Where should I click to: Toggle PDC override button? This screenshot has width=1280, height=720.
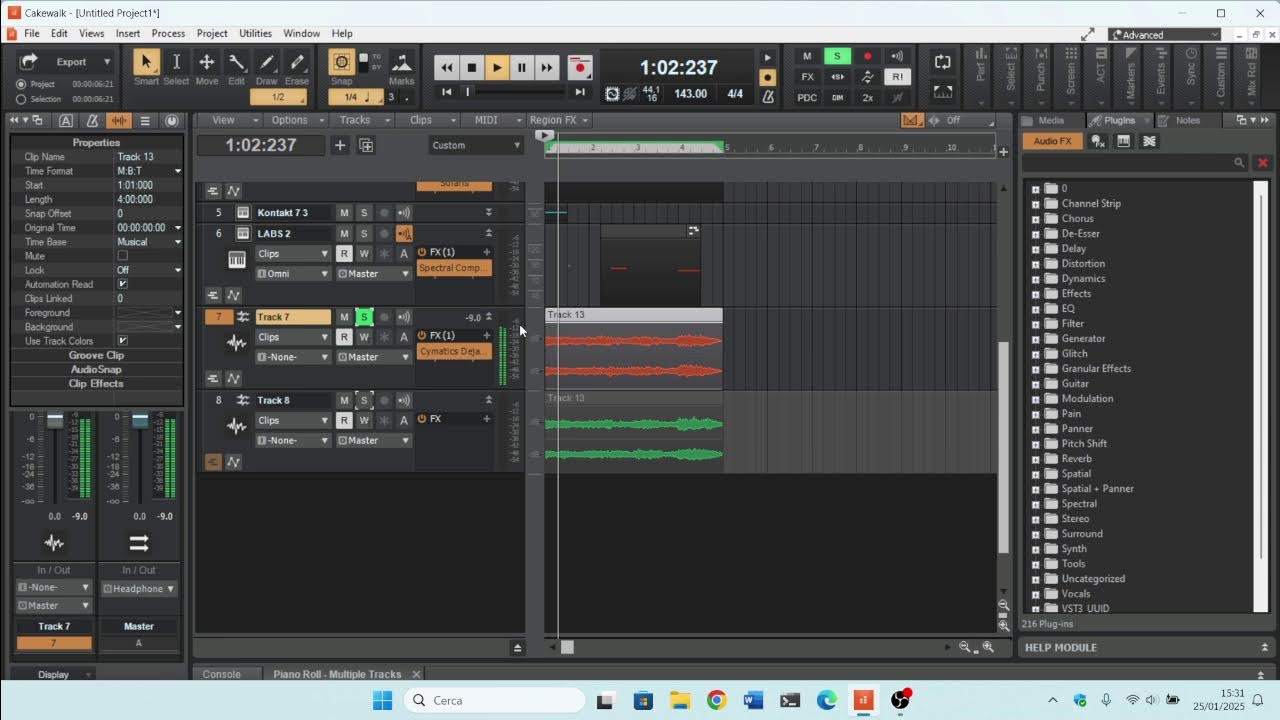tap(808, 98)
